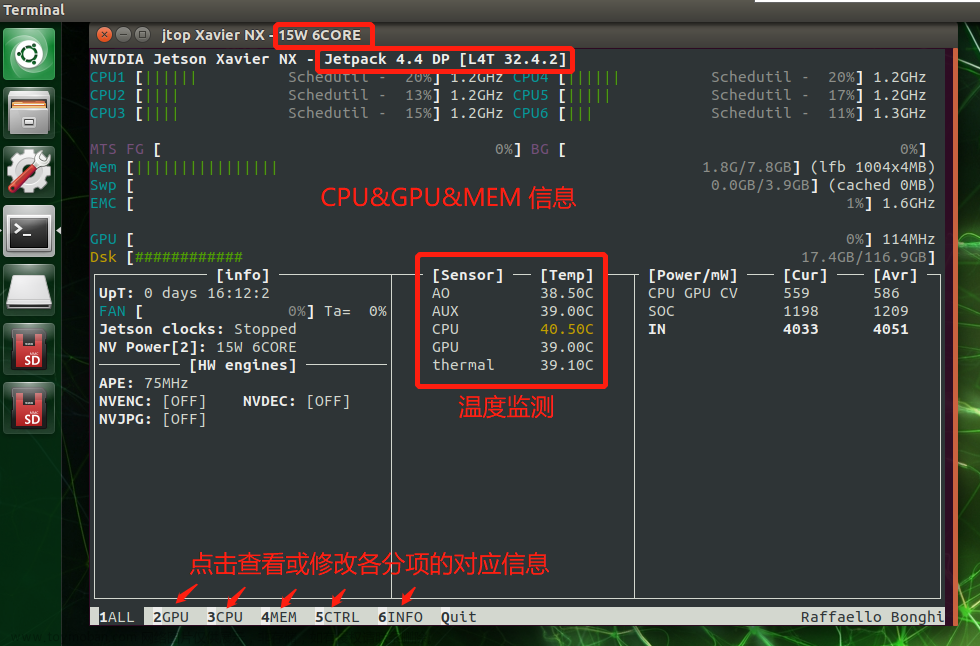The height and width of the screenshot is (646, 980).
Task: Click the Mem usage bar
Action: [206, 167]
